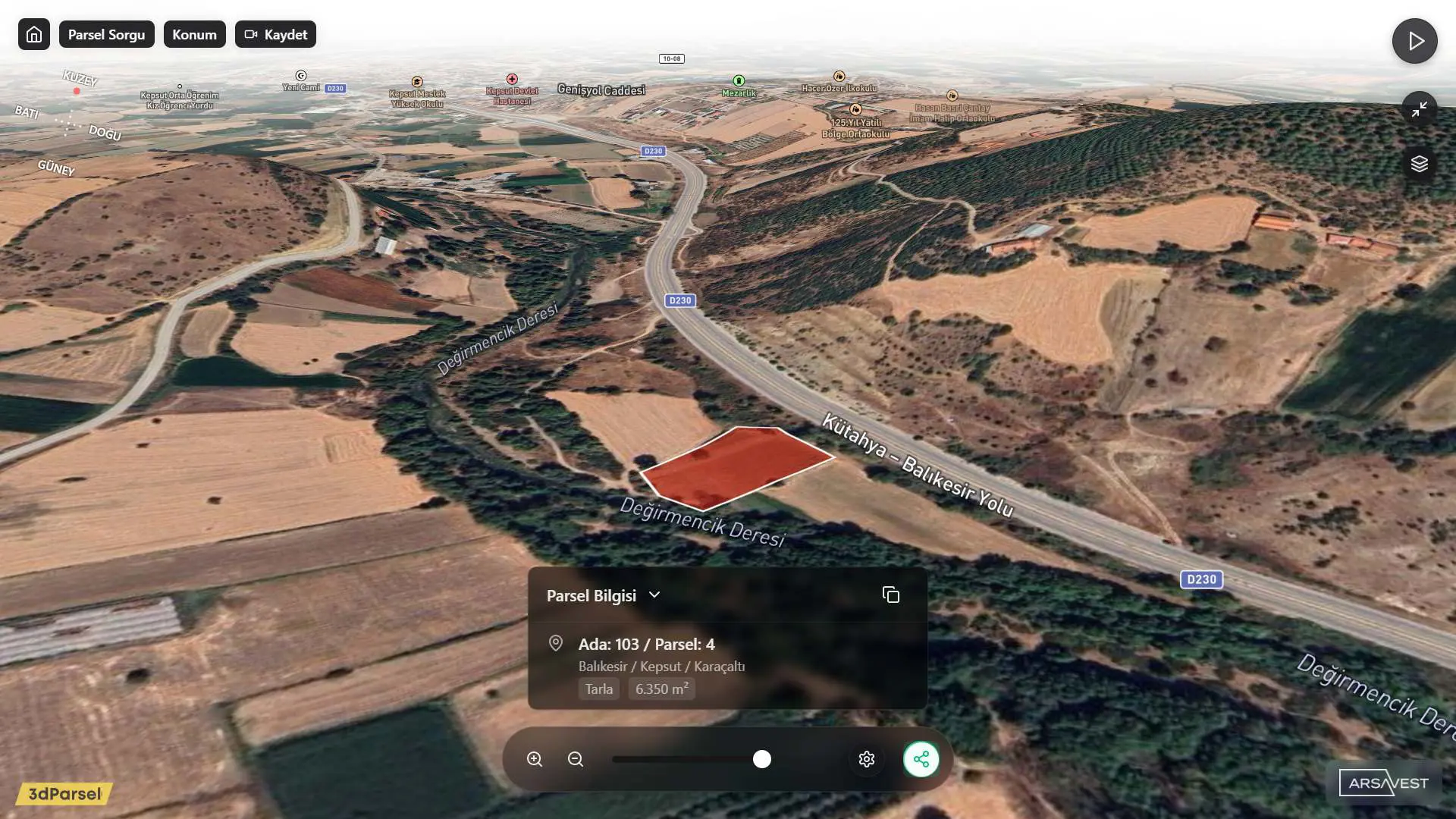Zoom in with the magnifier plus icon

tap(535, 759)
